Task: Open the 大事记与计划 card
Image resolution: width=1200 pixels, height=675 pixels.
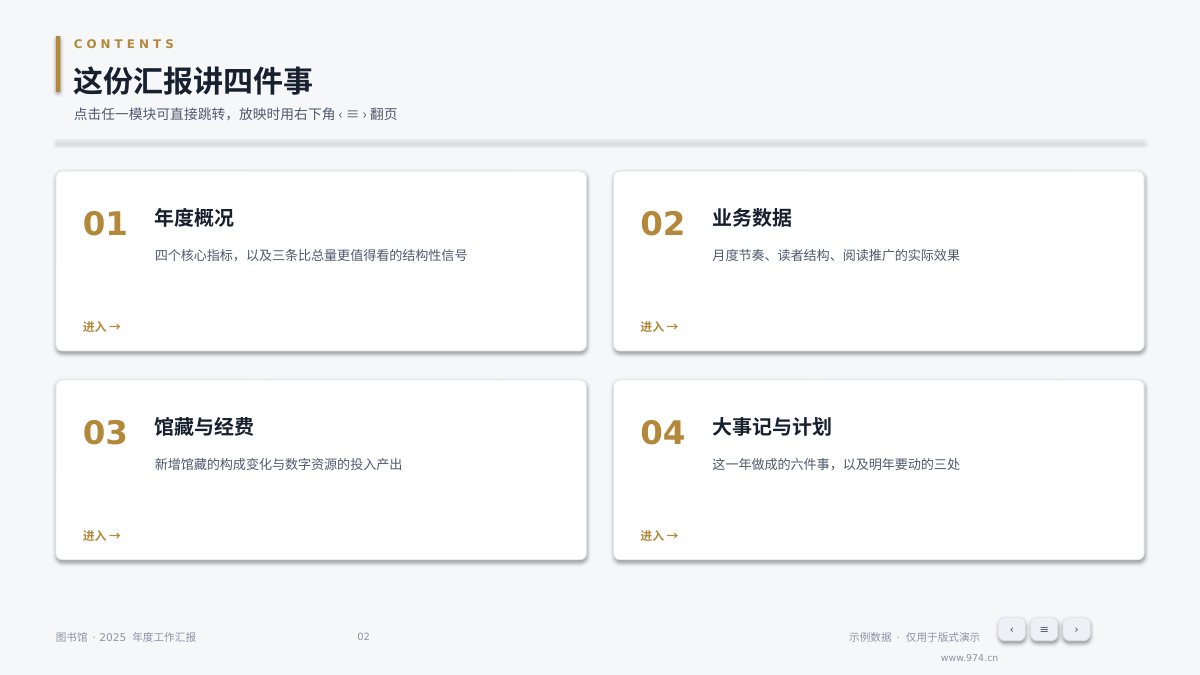Action: [x=879, y=470]
